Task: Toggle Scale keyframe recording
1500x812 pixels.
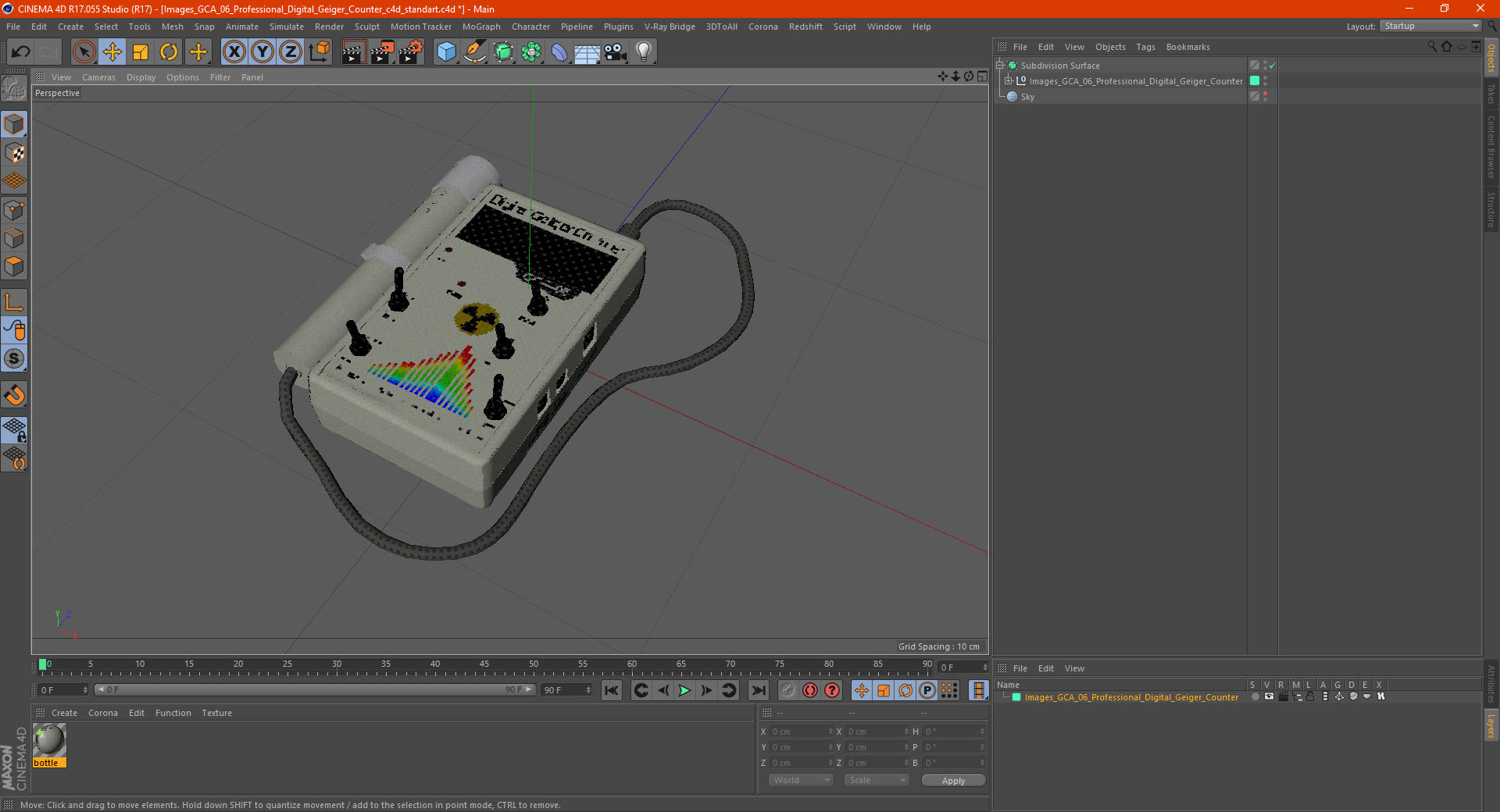Action: [x=883, y=690]
